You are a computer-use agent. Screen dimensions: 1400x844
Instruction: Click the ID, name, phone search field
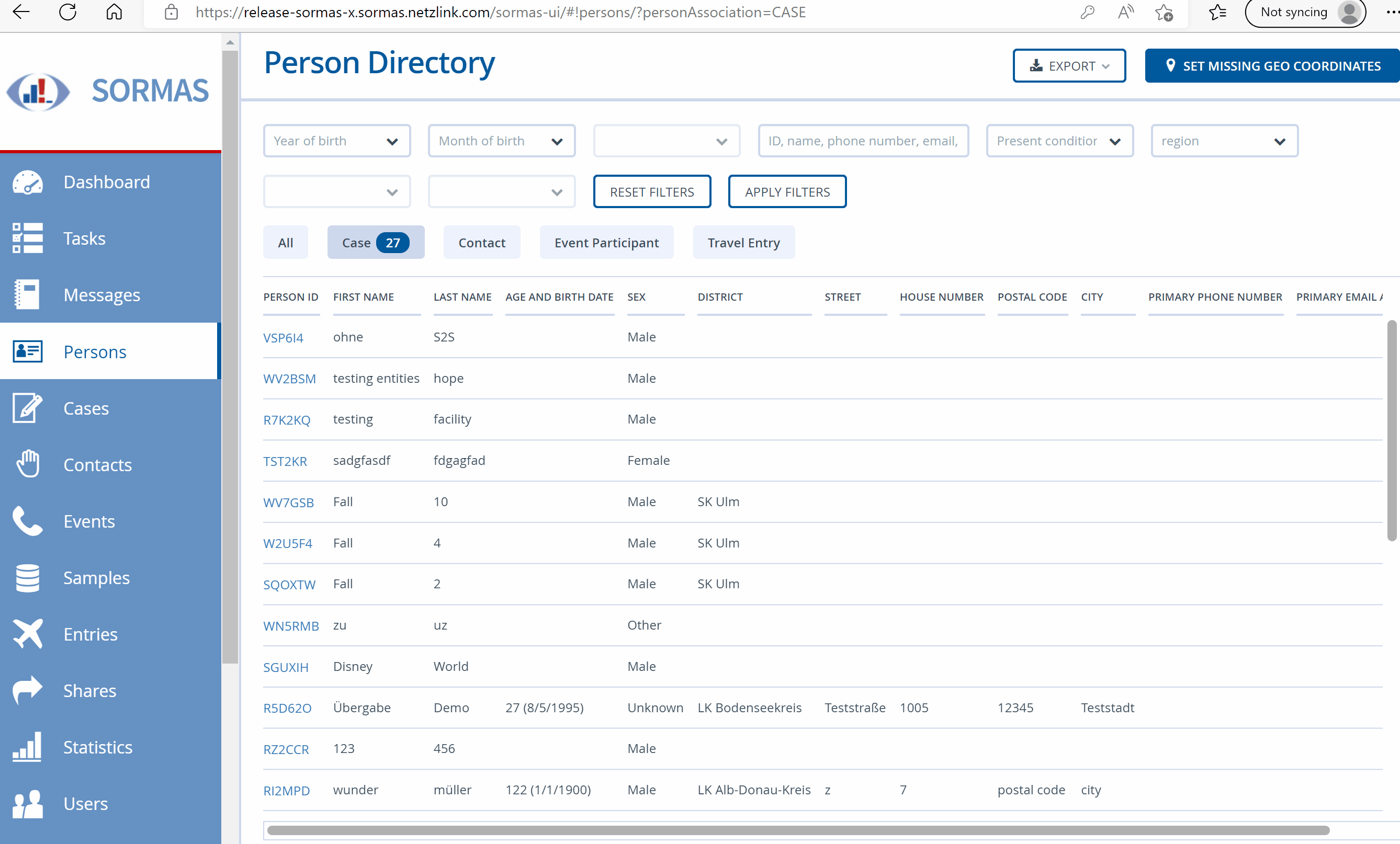862,141
